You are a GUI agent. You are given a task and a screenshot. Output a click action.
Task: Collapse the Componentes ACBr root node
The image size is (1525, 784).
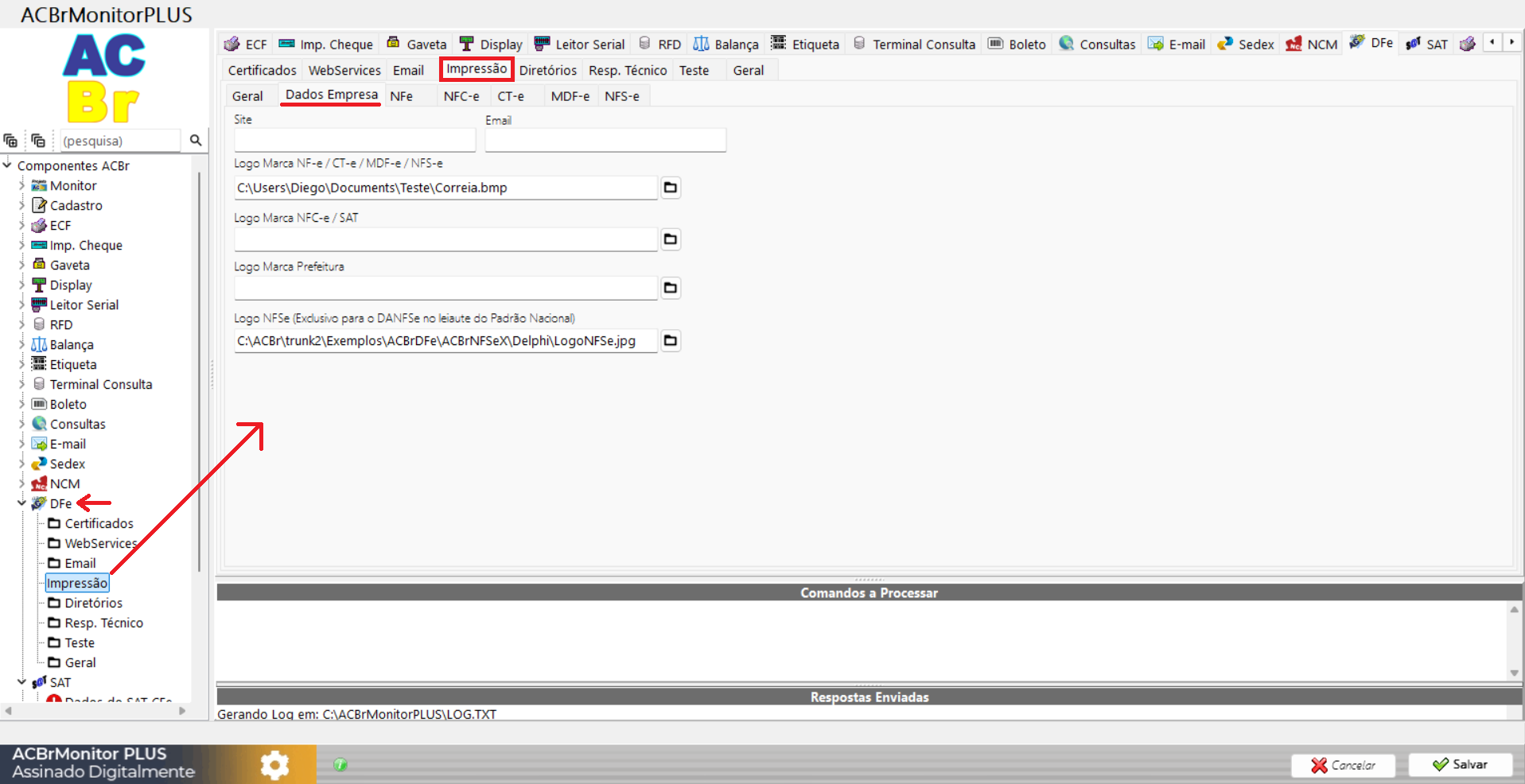pos(7,165)
